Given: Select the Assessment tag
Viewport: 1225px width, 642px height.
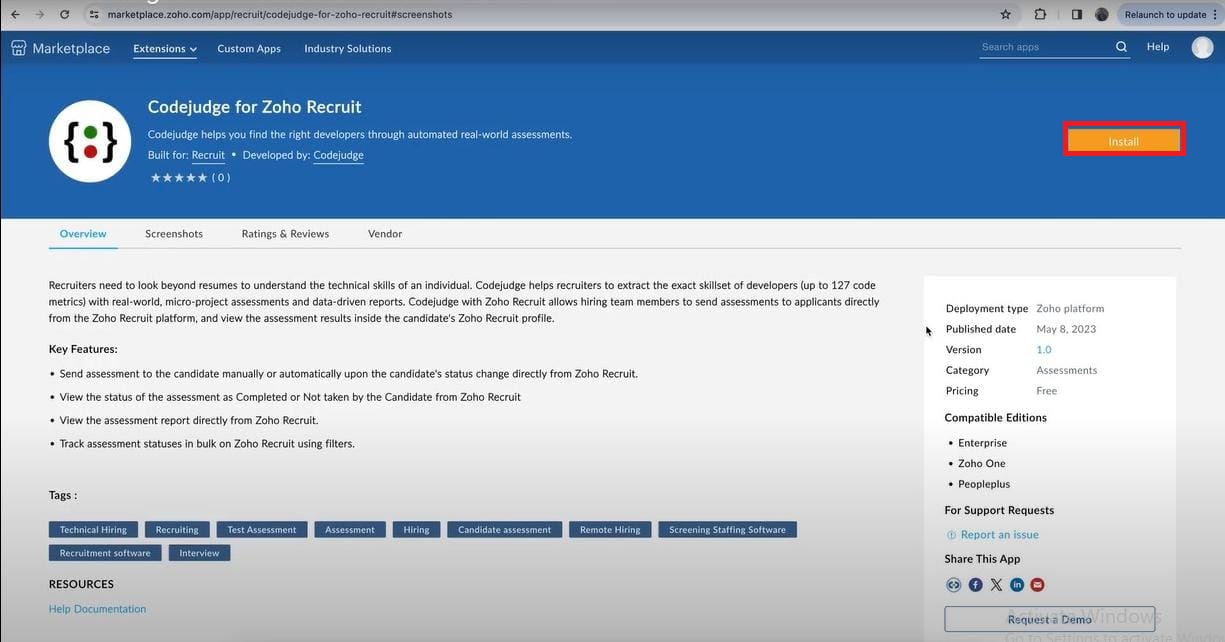Looking at the screenshot, I should pyautogui.click(x=350, y=530).
